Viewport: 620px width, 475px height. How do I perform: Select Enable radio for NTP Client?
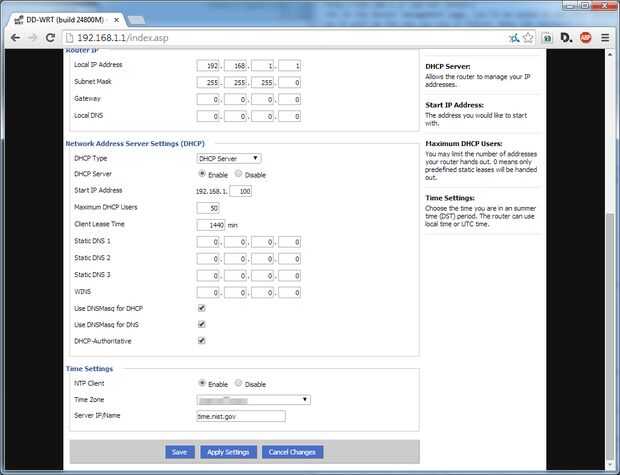[202, 383]
